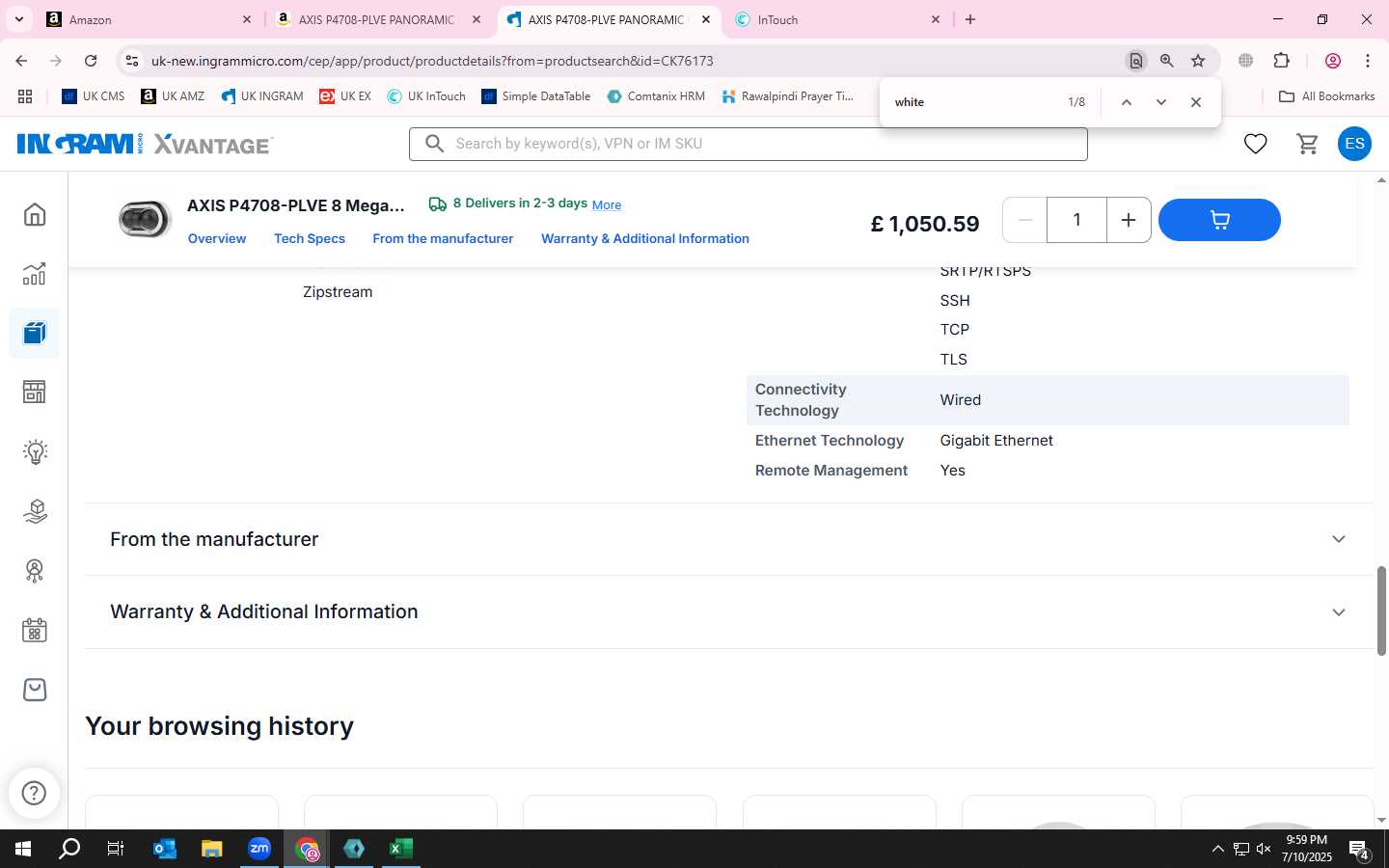Open the UK INGRAM bookmark
The image size is (1389, 868).
[x=262, y=96]
